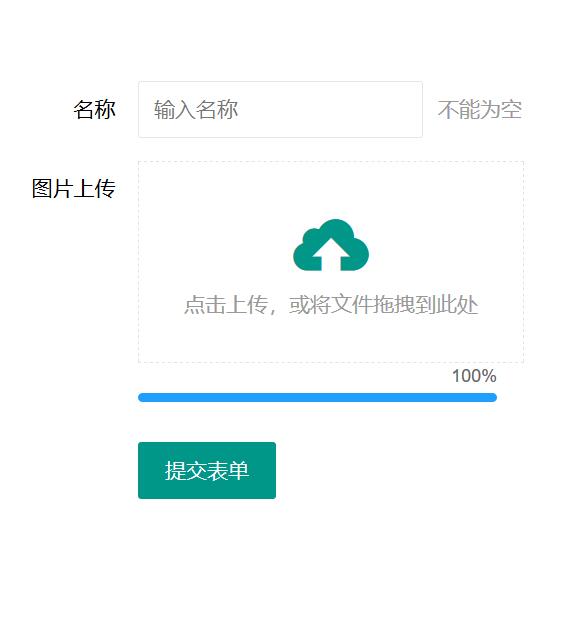Select the 100% progress percentage label
This screenshot has width=569, height=630.
tap(474, 376)
